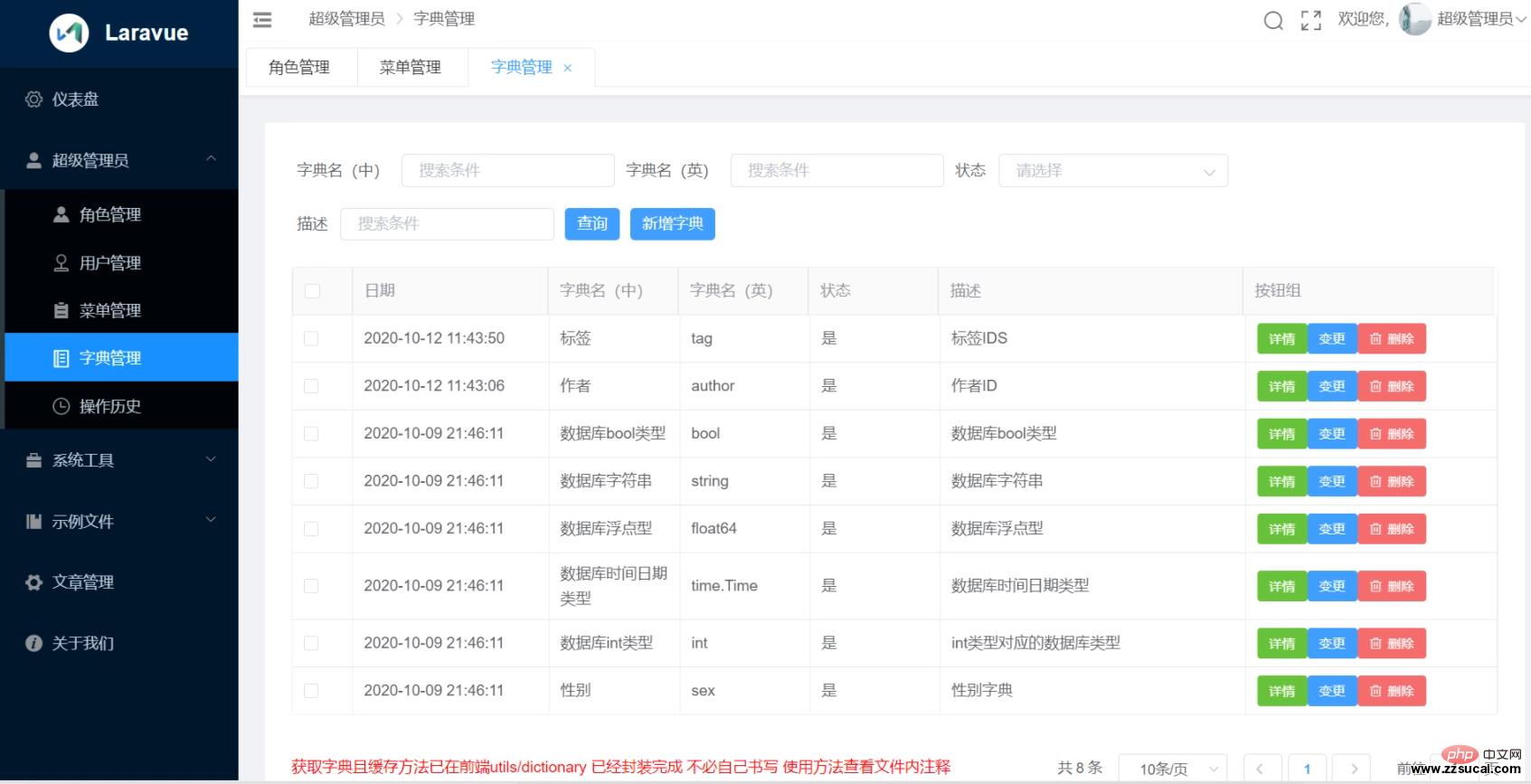The image size is (1531, 784).
Task: Click the 关于我们 info icon
Action: click(34, 643)
